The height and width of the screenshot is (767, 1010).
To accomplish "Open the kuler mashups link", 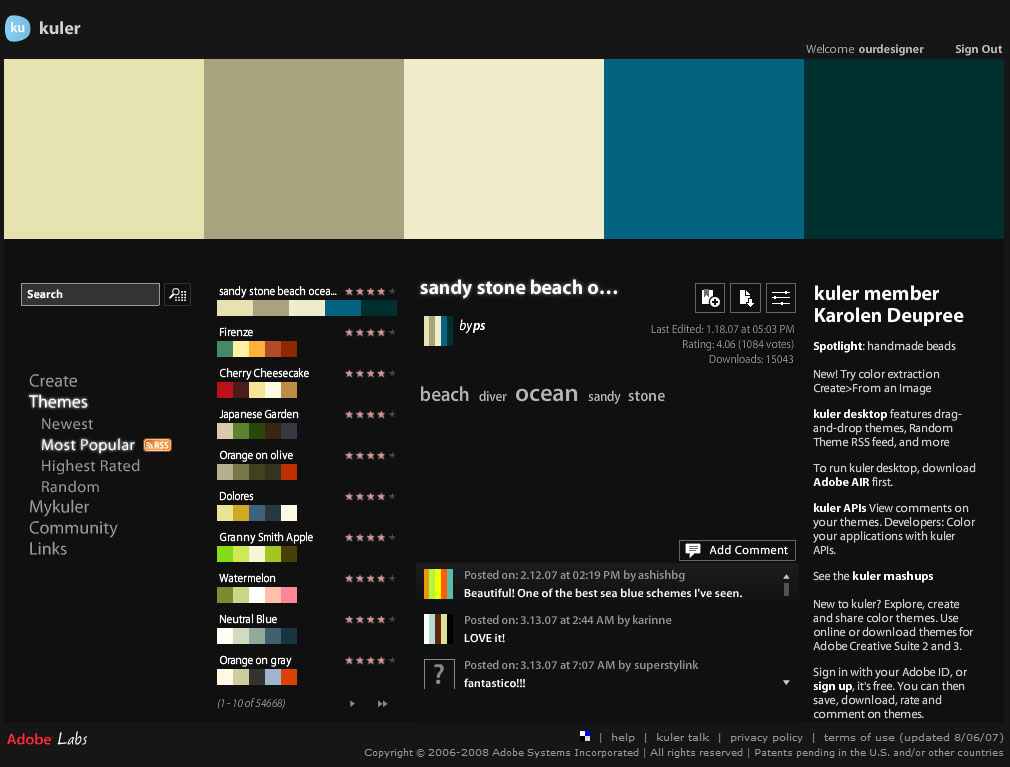I will pyautogui.click(x=892, y=576).
